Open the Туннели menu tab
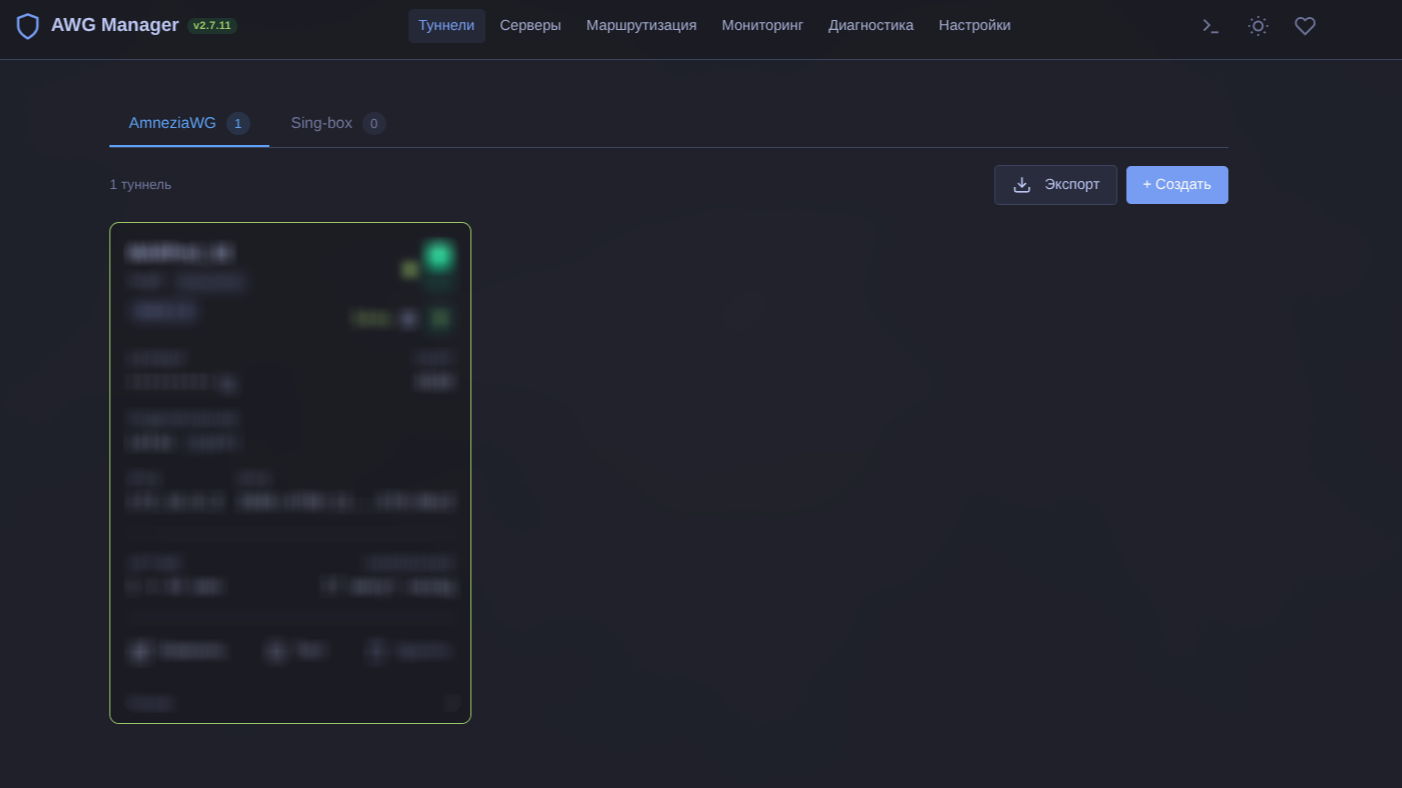1402x788 pixels. pos(446,26)
